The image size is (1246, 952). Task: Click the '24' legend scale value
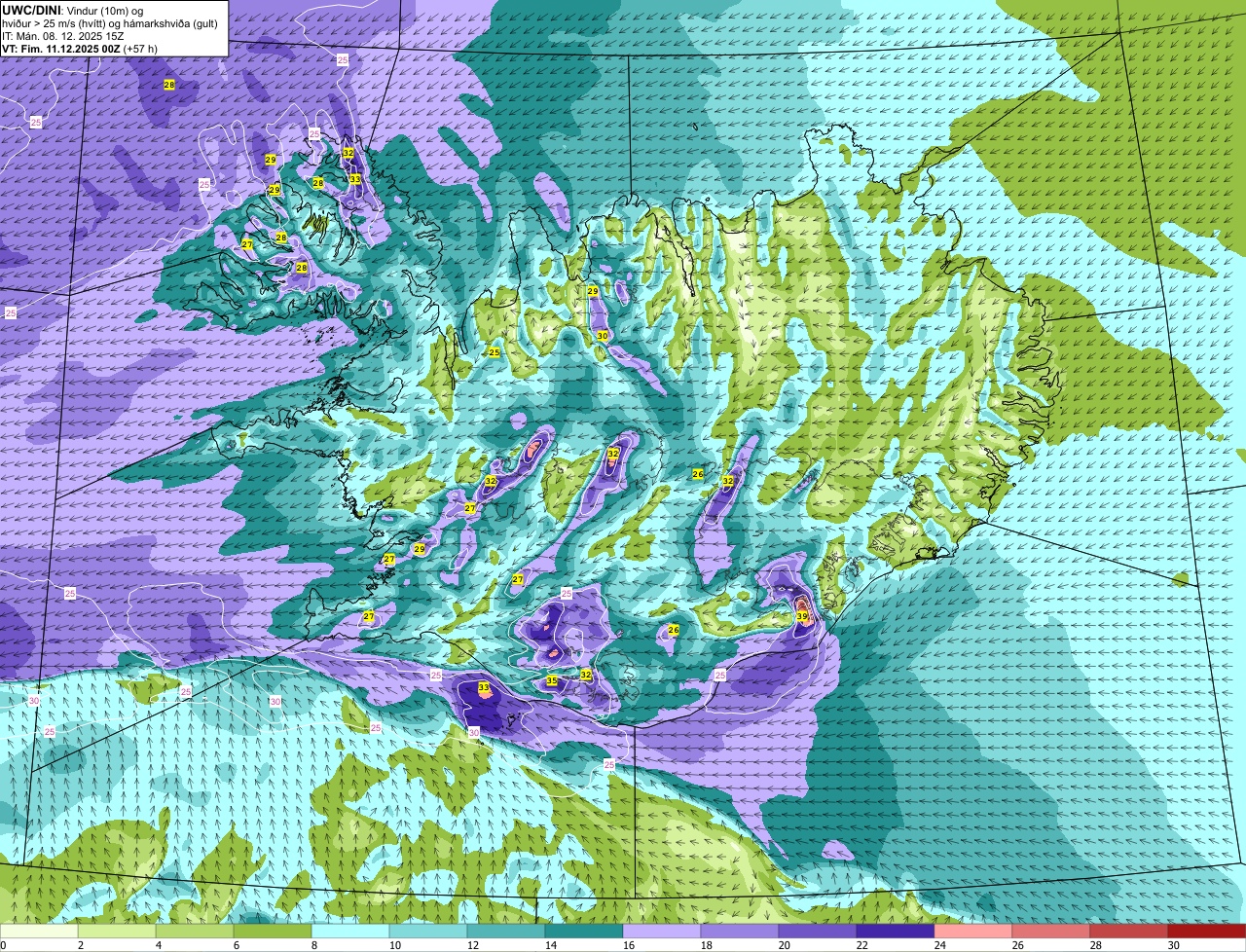tap(939, 945)
